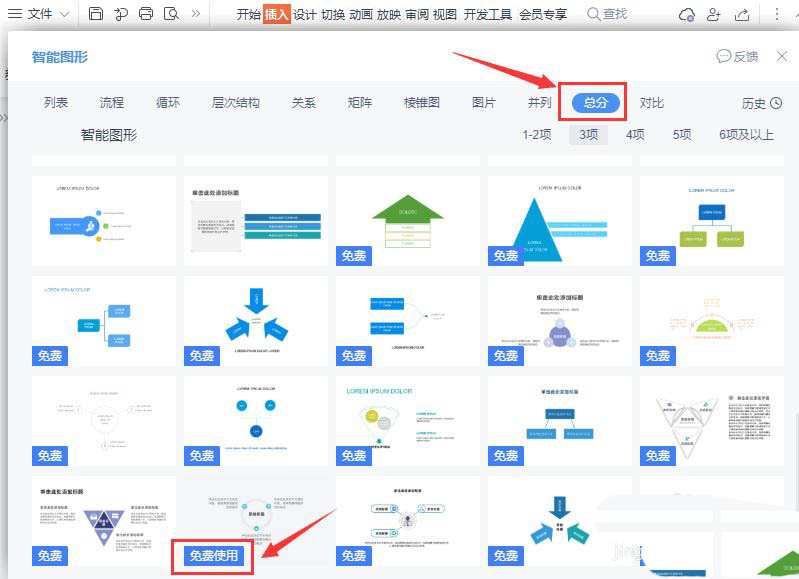Select the three outlined triangles template
The image size is (799, 579).
point(711,420)
